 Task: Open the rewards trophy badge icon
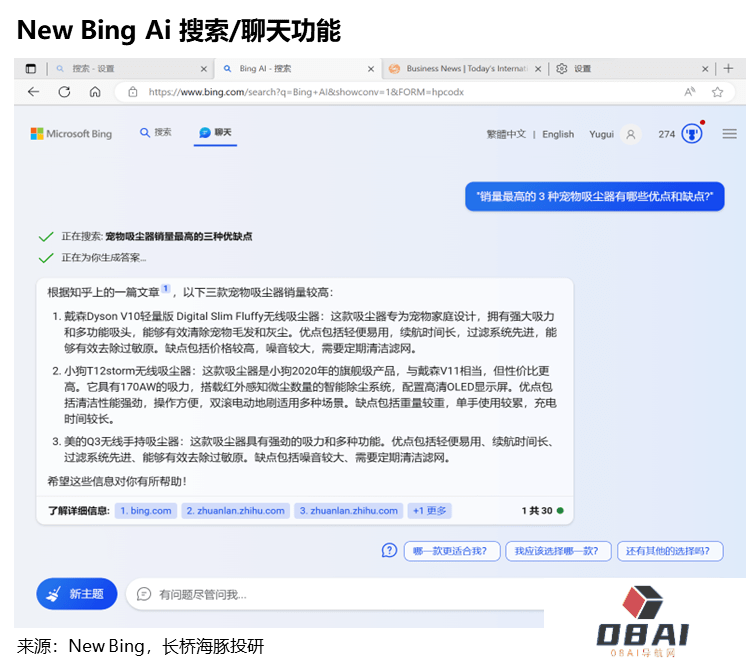click(x=692, y=133)
